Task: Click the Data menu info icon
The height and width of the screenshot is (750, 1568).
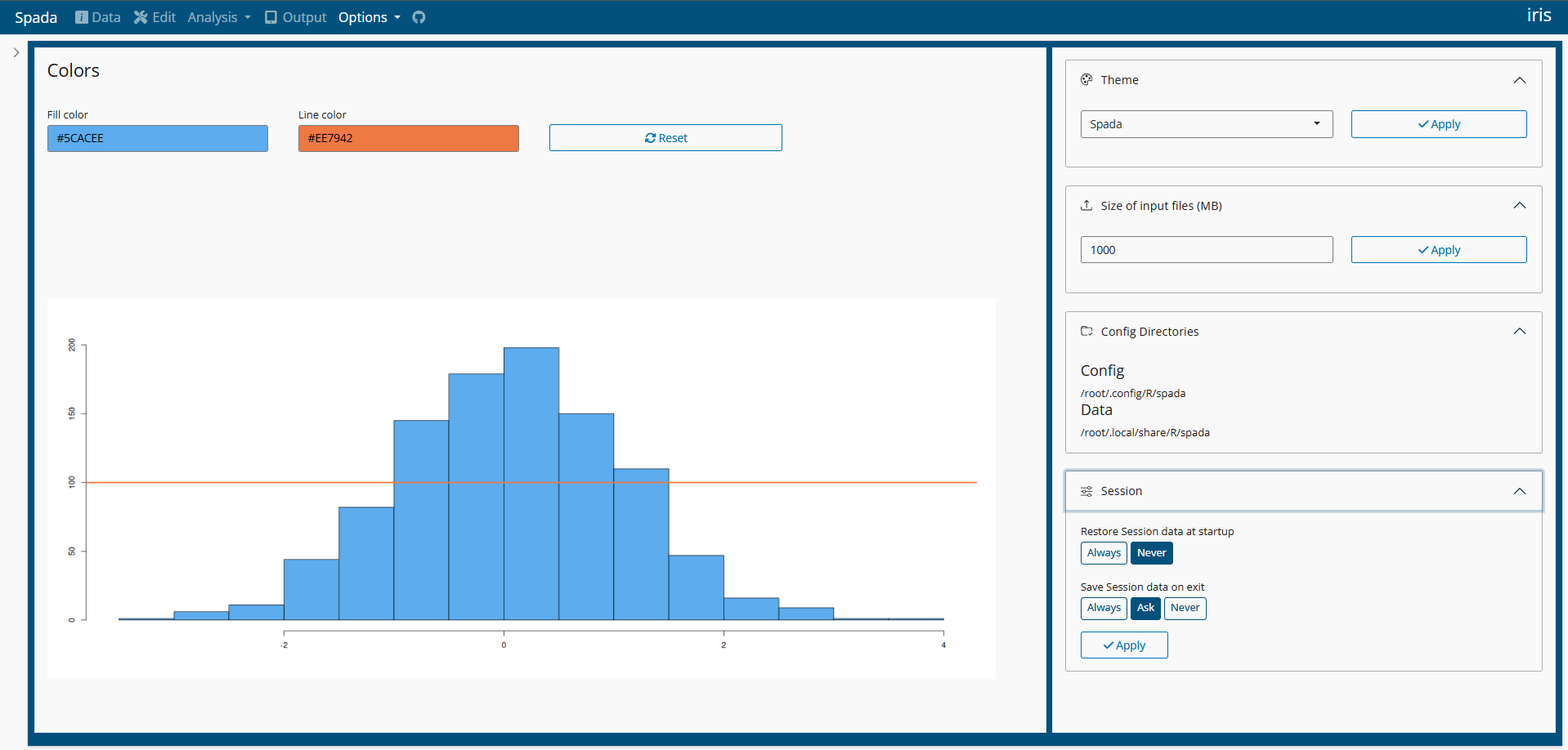Action: click(x=82, y=17)
